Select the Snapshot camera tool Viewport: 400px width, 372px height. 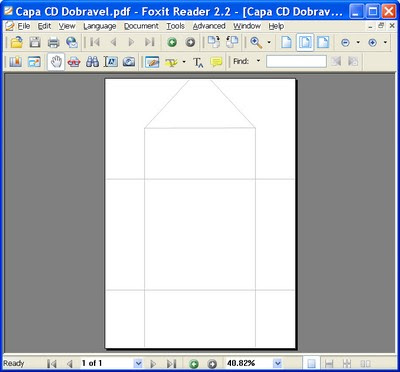(129, 62)
